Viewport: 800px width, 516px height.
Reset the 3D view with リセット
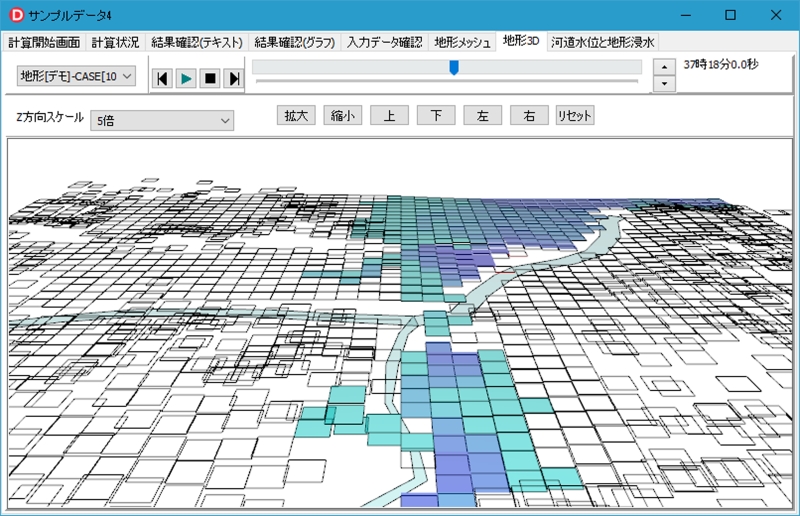click(575, 116)
